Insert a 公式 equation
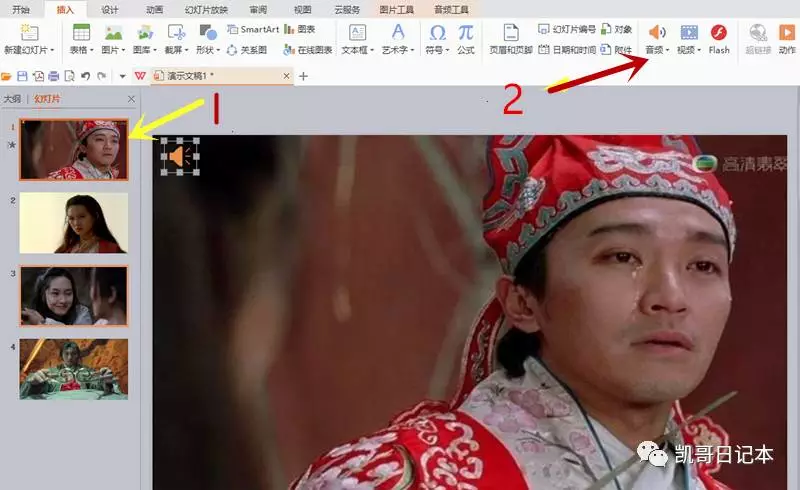Viewport: 800px width, 490px height. [465, 38]
